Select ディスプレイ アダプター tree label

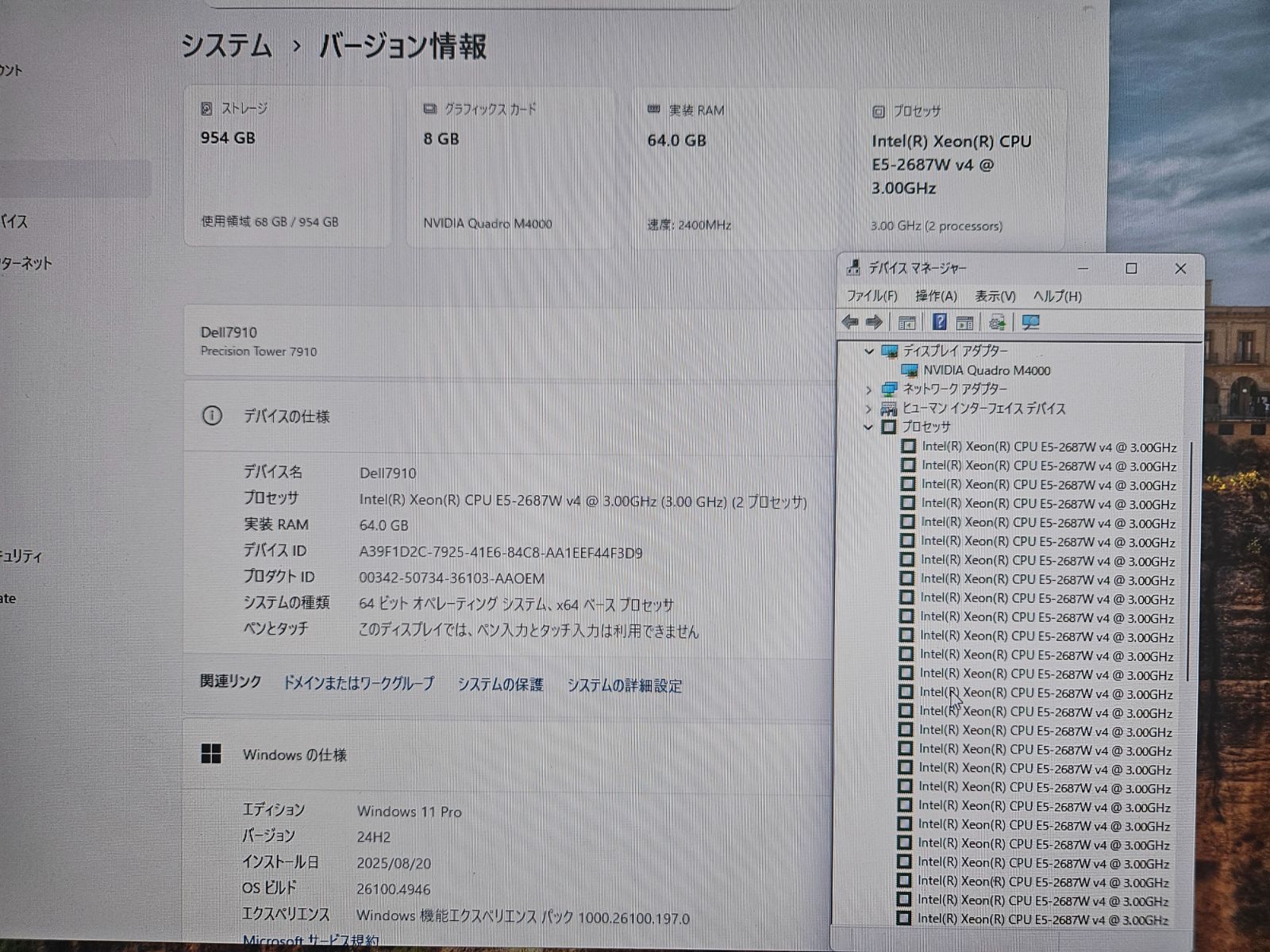pos(955,351)
